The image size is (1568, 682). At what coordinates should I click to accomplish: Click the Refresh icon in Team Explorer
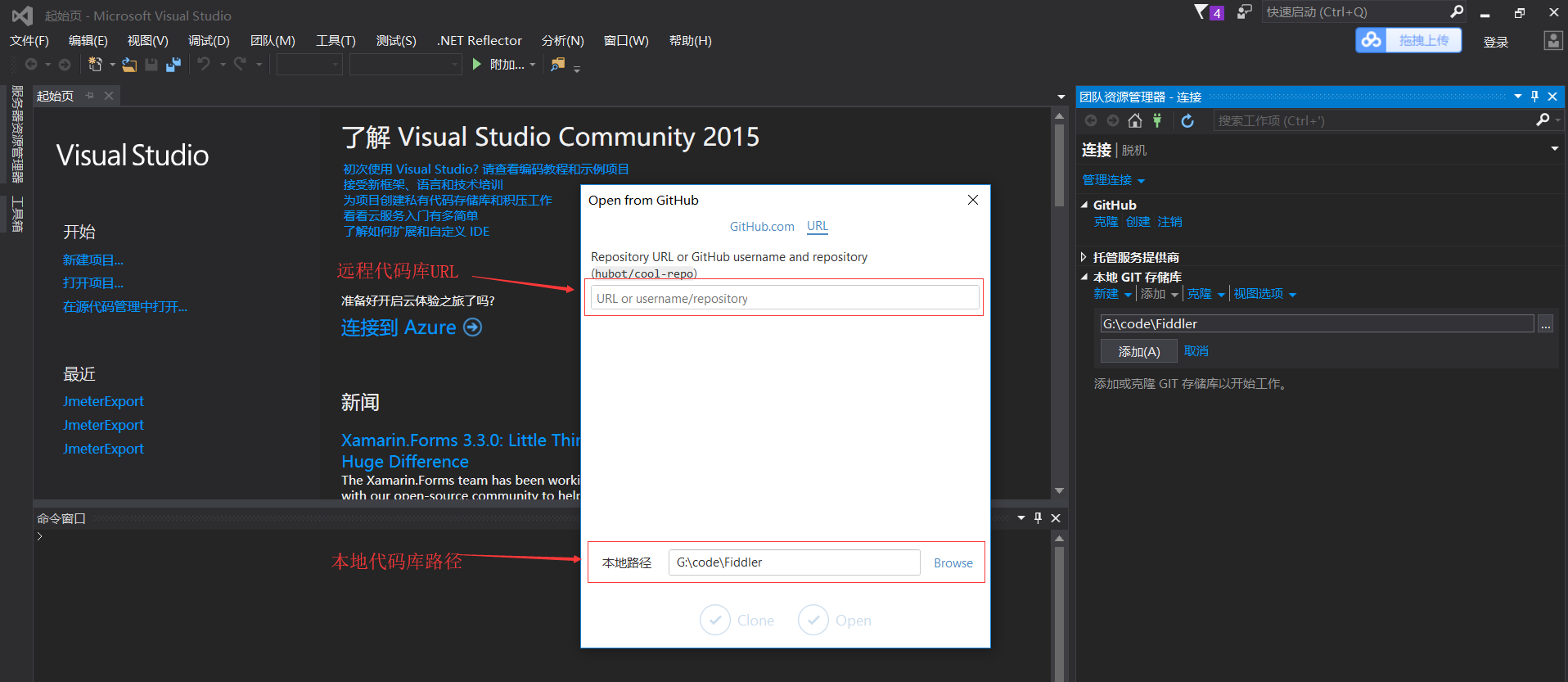(x=1187, y=121)
